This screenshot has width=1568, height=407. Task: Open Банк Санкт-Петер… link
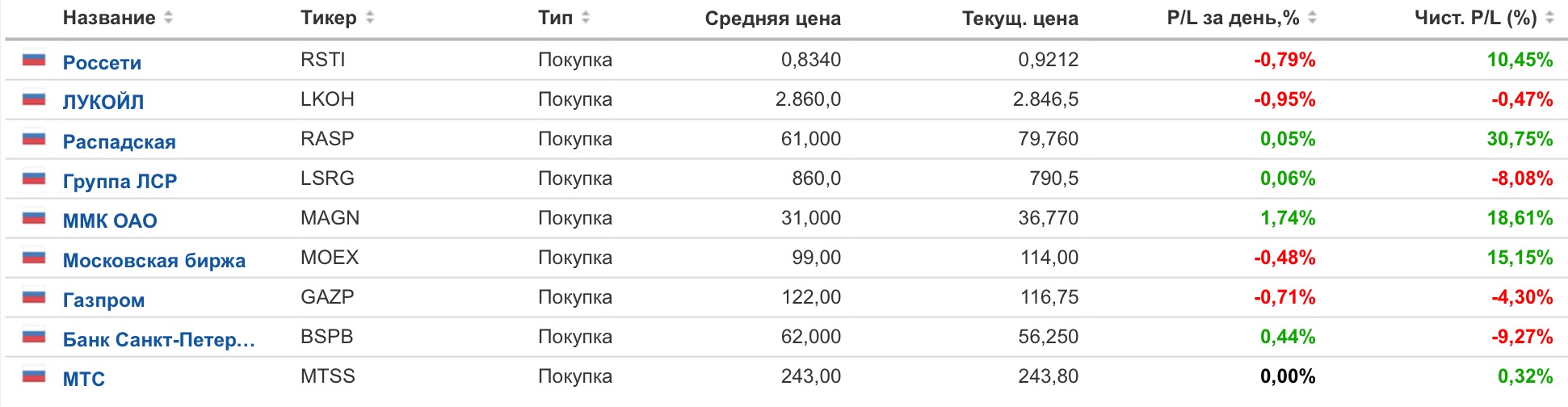pyautogui.click(x=159, y=339)
